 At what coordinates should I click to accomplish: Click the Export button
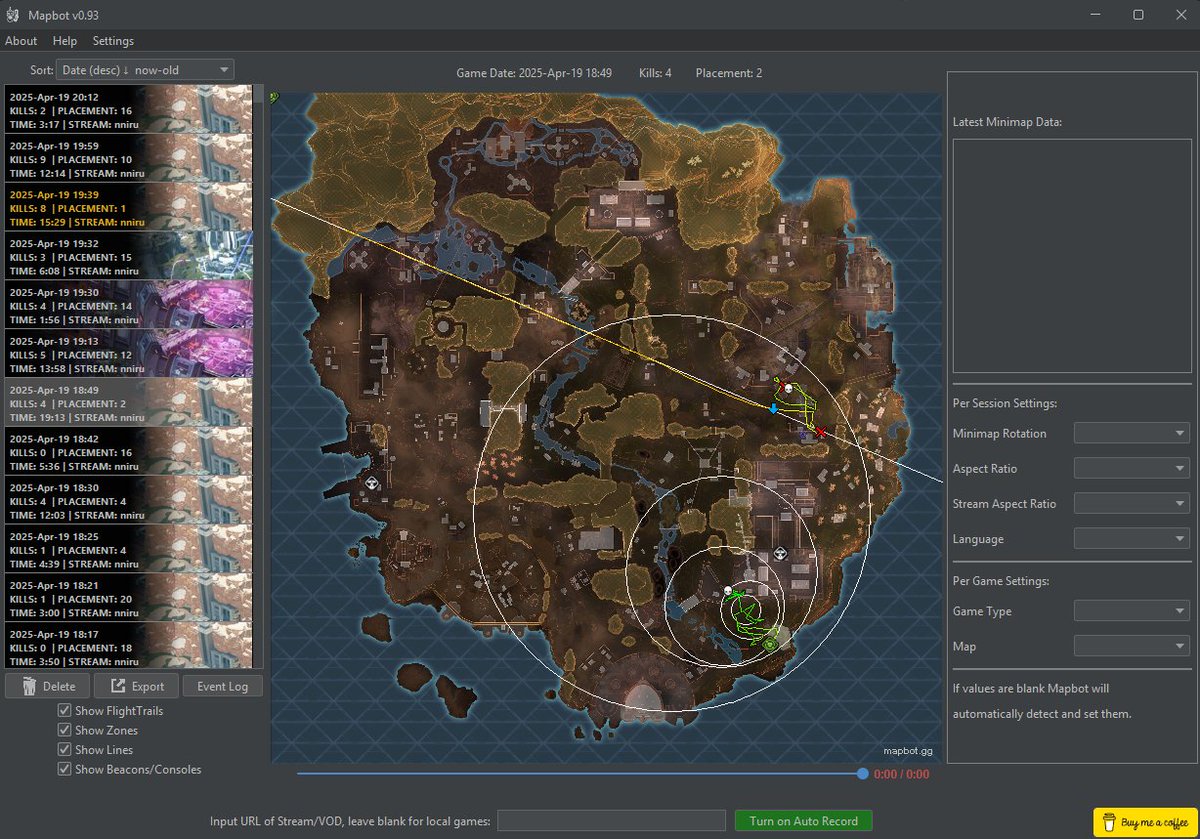pos(136,686)
